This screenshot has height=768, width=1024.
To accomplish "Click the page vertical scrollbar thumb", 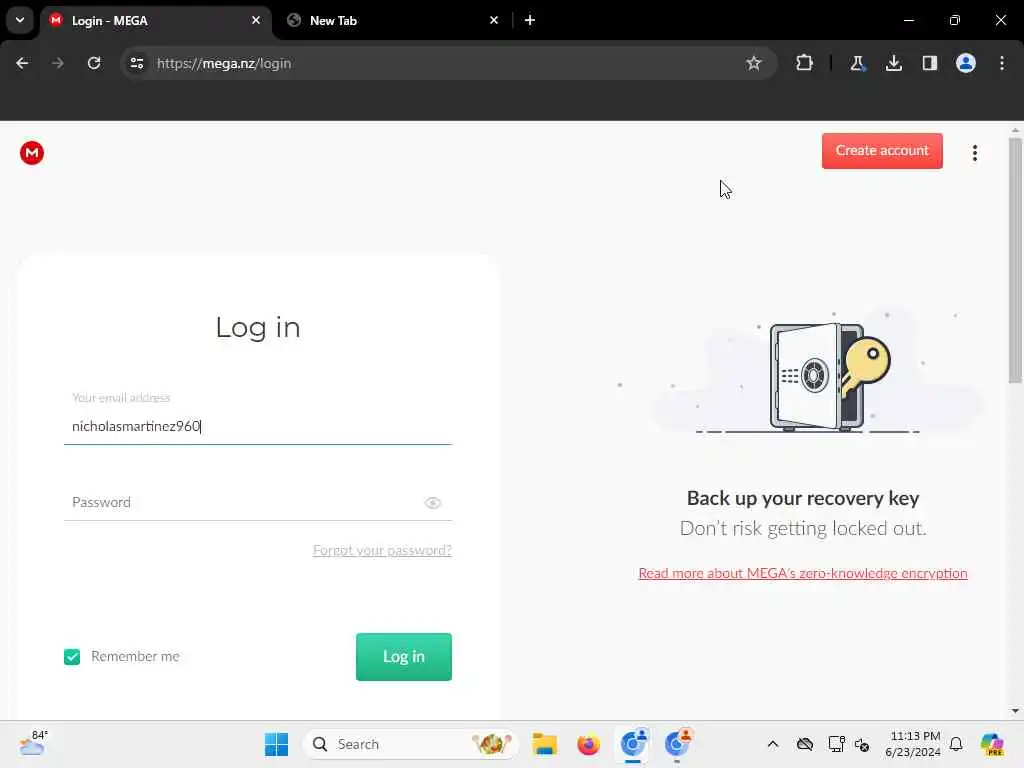I will (x=1015, y=260).
